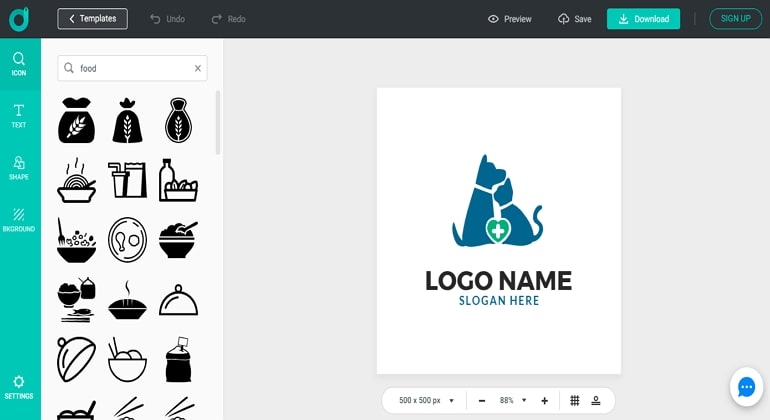Download the logo
This screenshot has height=420, width=770.
pyautogui.click(x=643, y=19)
